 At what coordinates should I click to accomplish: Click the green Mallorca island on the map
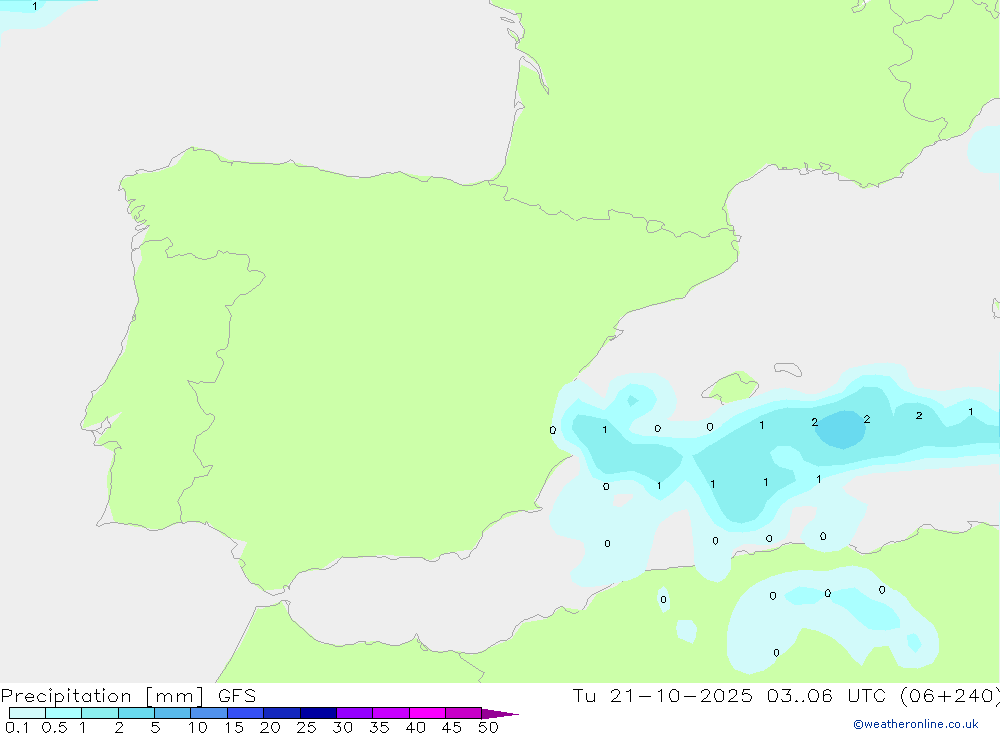point(731,387)
